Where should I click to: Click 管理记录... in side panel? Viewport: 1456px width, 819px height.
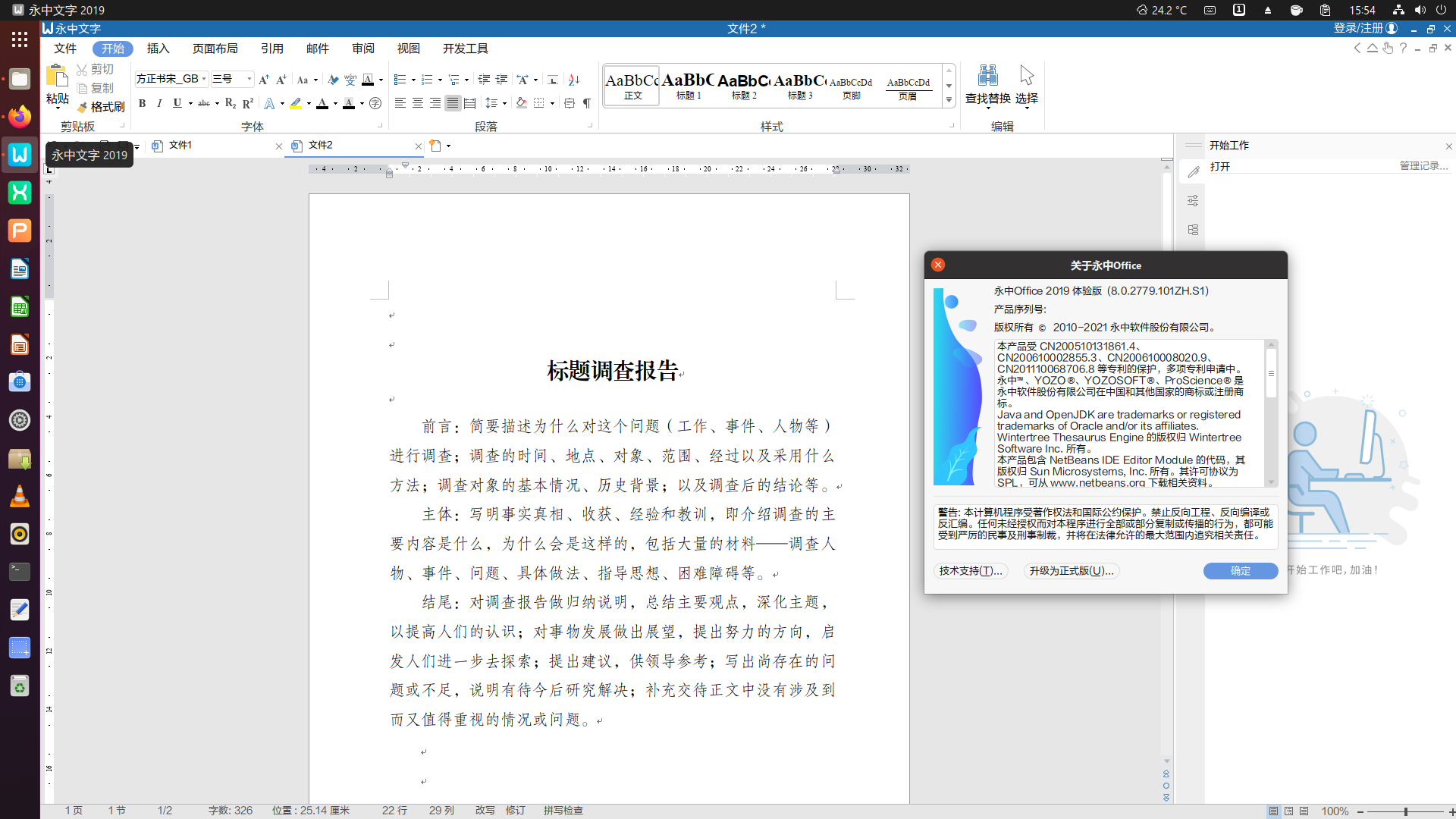1423,166
